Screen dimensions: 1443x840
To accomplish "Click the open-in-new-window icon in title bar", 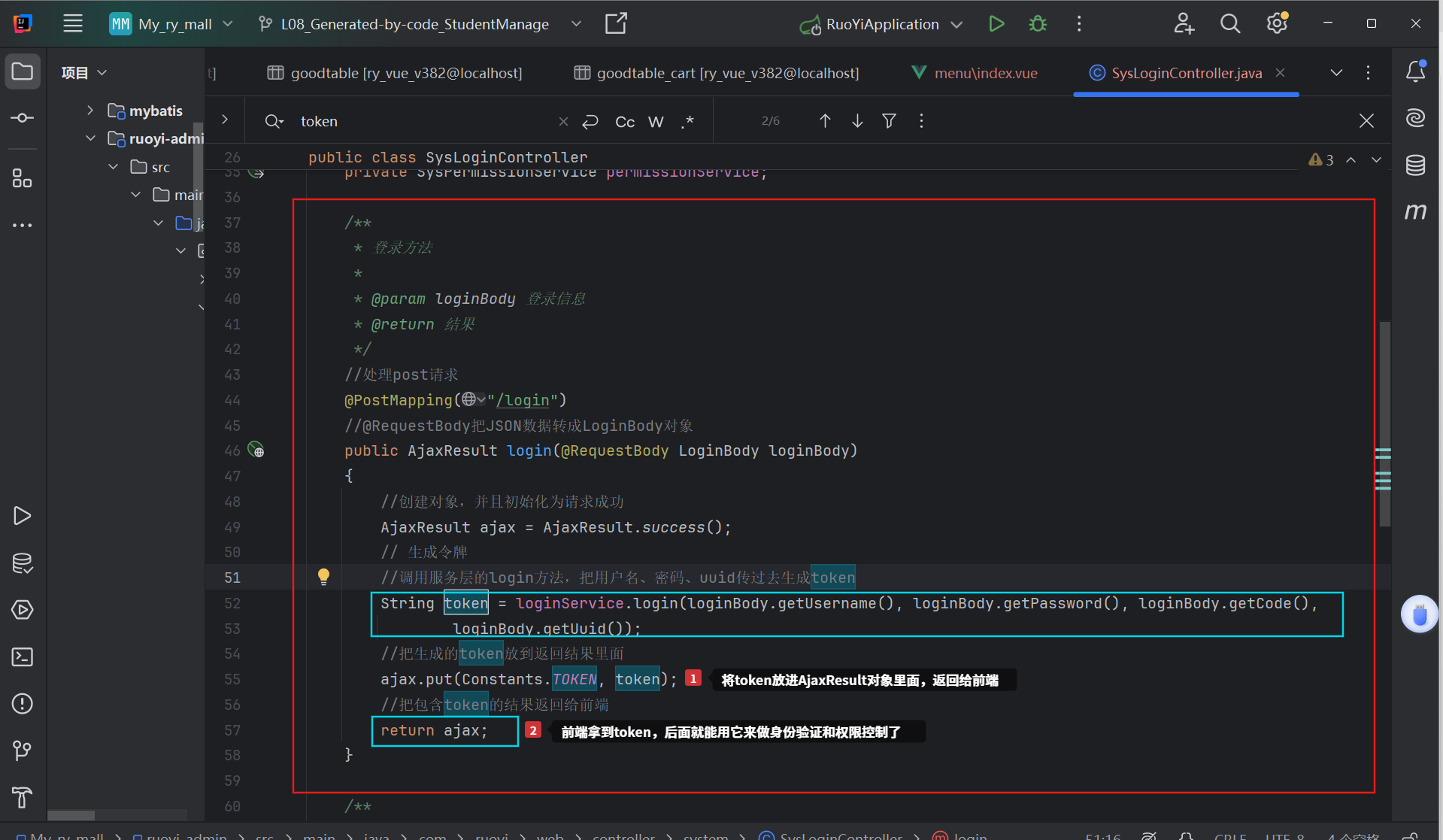I will tap(616, 23).
